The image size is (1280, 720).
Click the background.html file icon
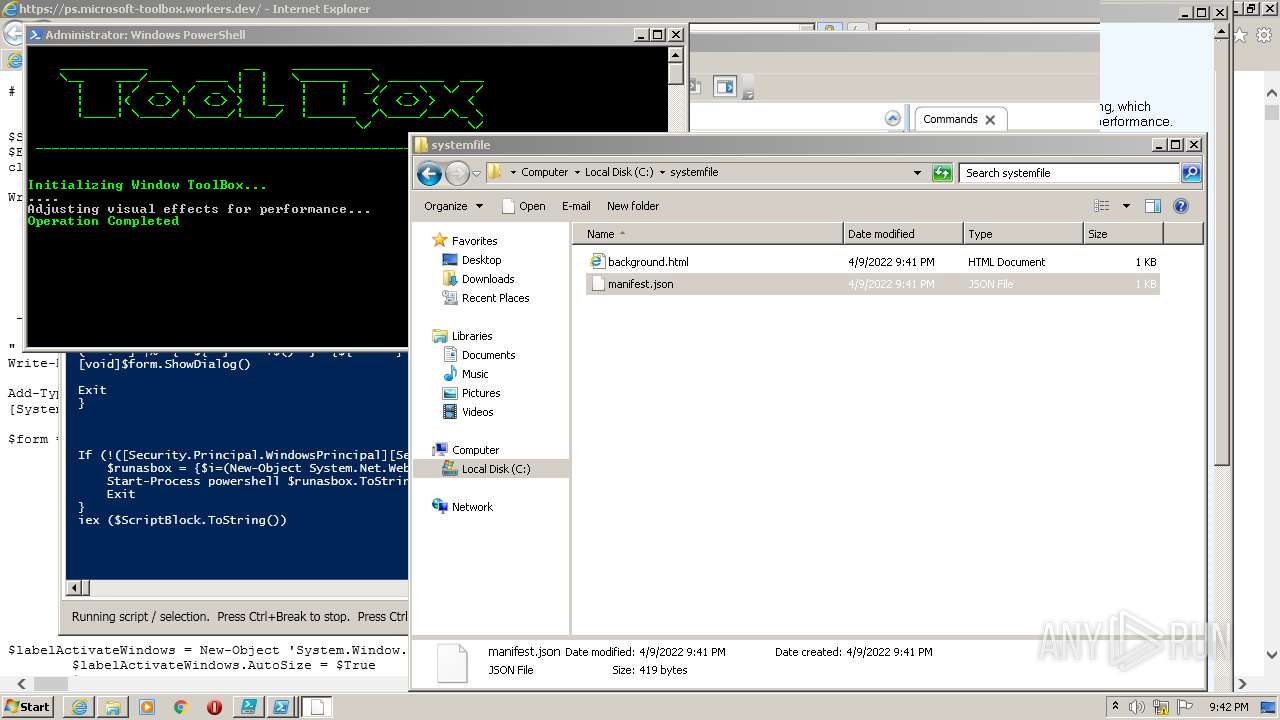[x=597, y=261]
